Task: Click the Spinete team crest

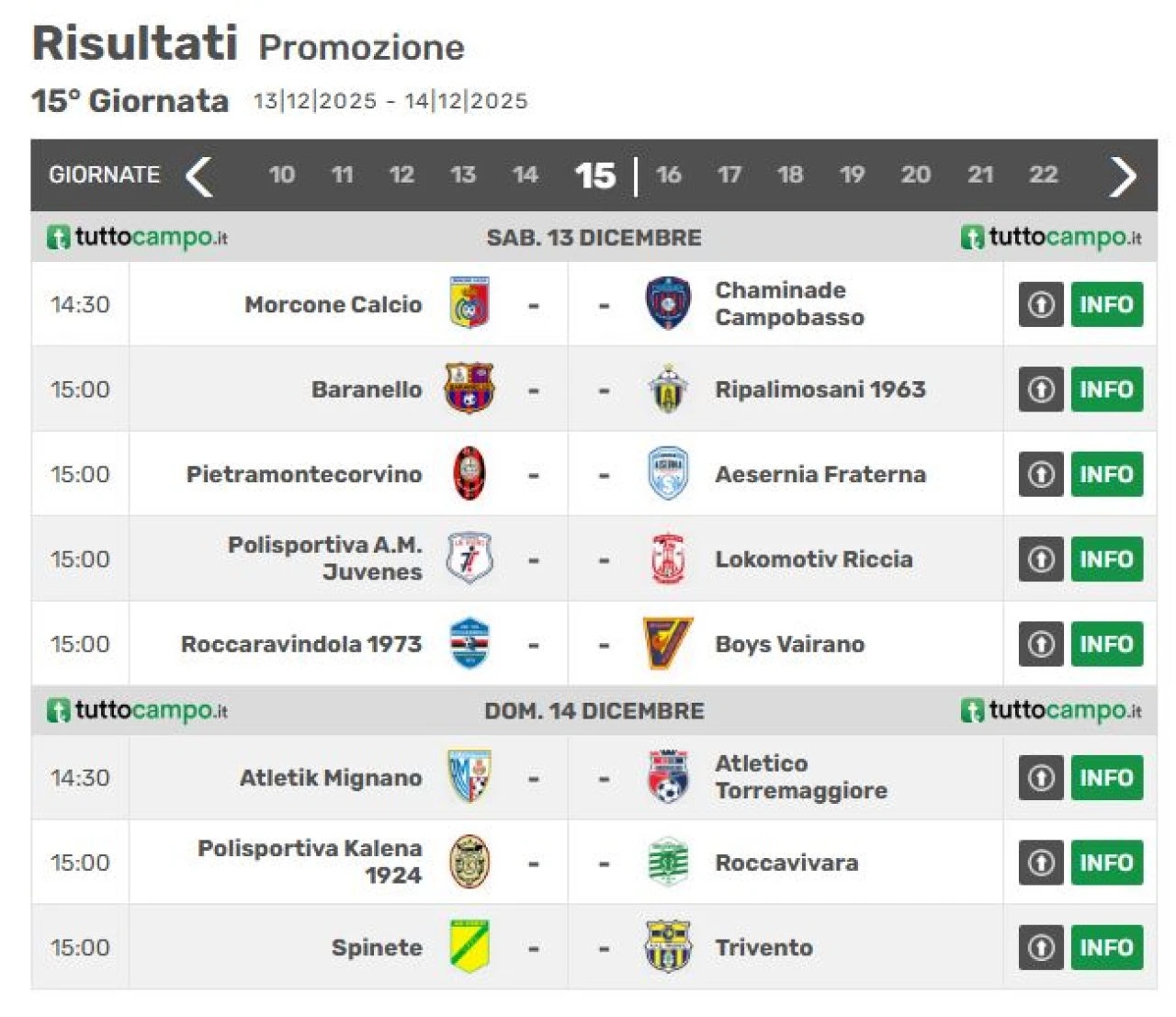Action: click(x=469, y=946)
